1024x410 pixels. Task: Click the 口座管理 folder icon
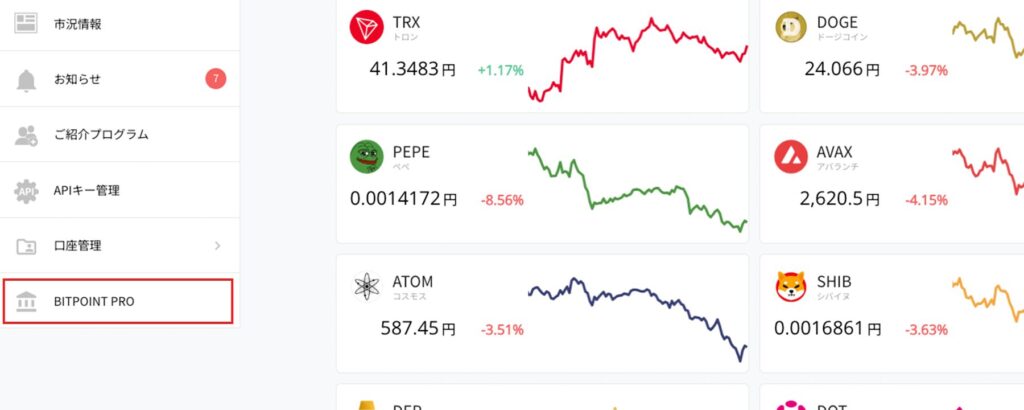click(27, 246)
